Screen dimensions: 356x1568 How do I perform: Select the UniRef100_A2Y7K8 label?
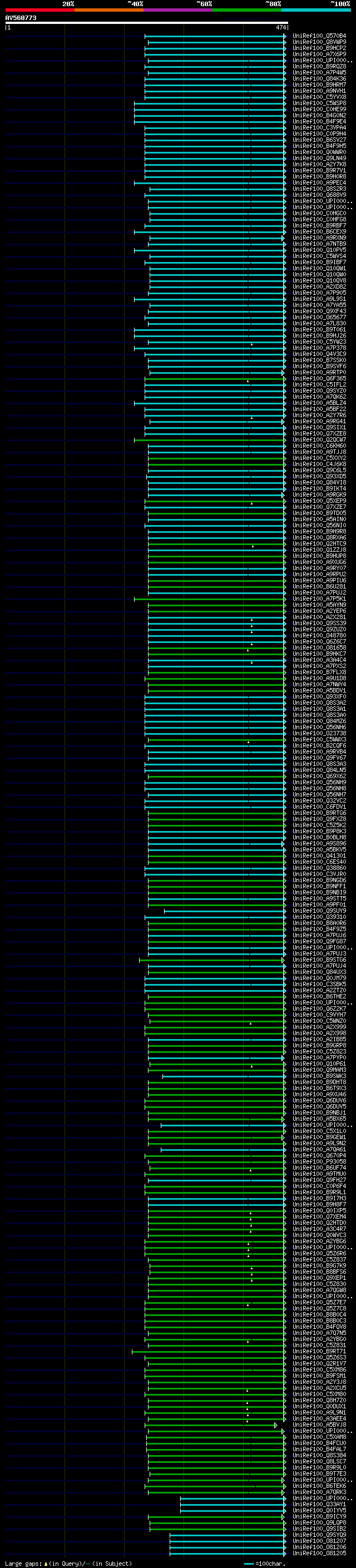319,164
